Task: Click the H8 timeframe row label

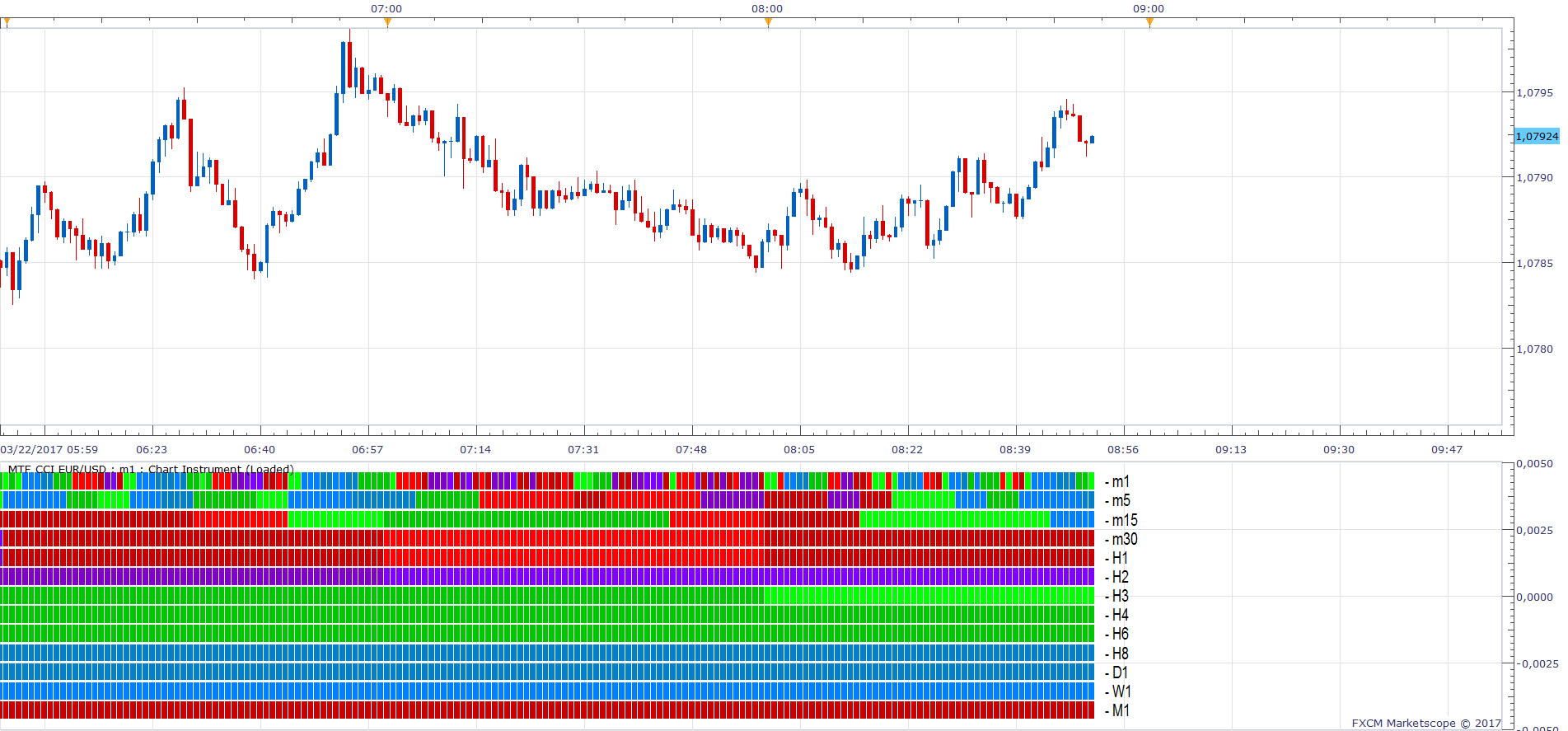Action: click(x=1117, y=654)
